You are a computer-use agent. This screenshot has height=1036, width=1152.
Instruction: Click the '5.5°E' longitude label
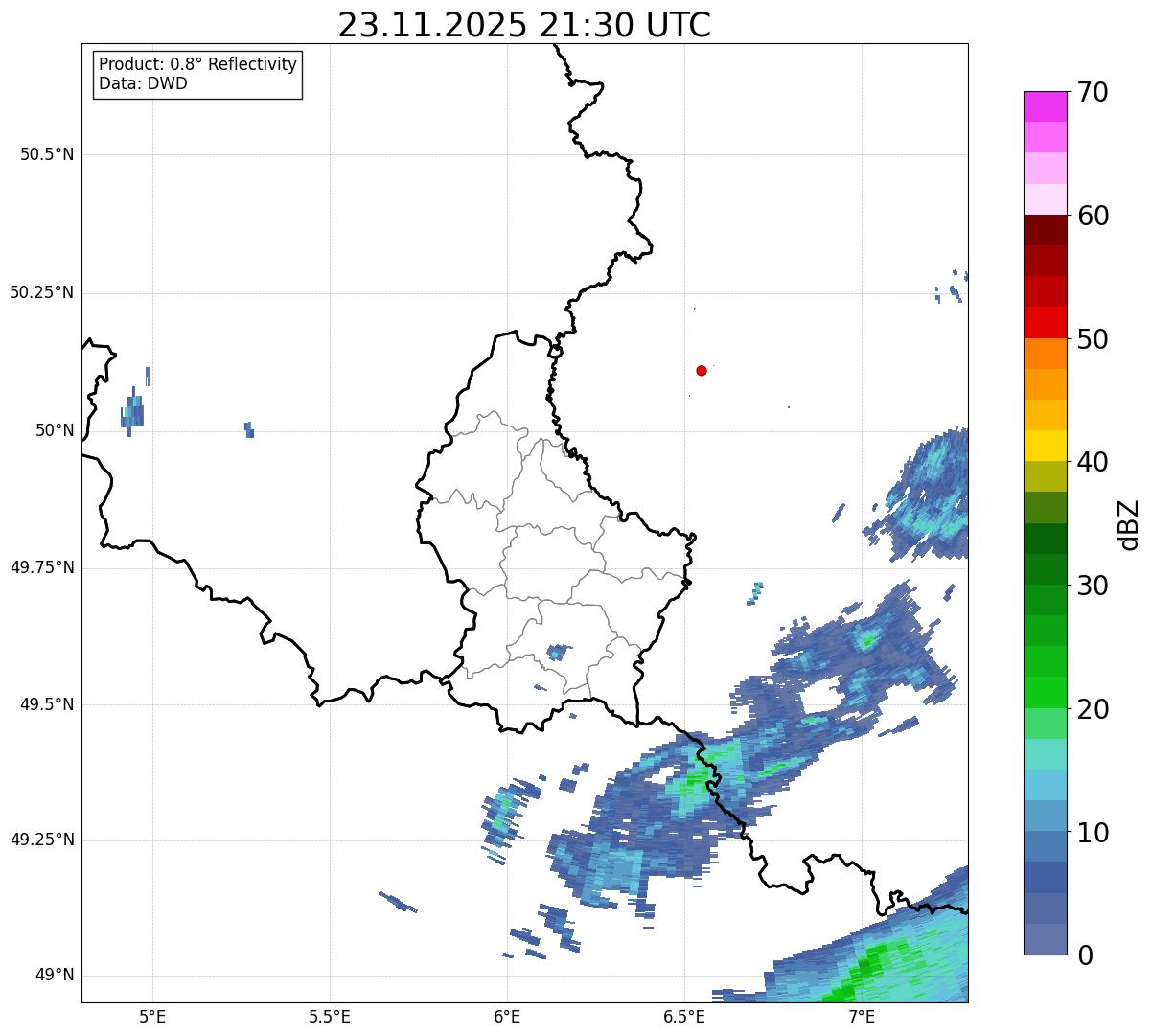(330, 1016)
